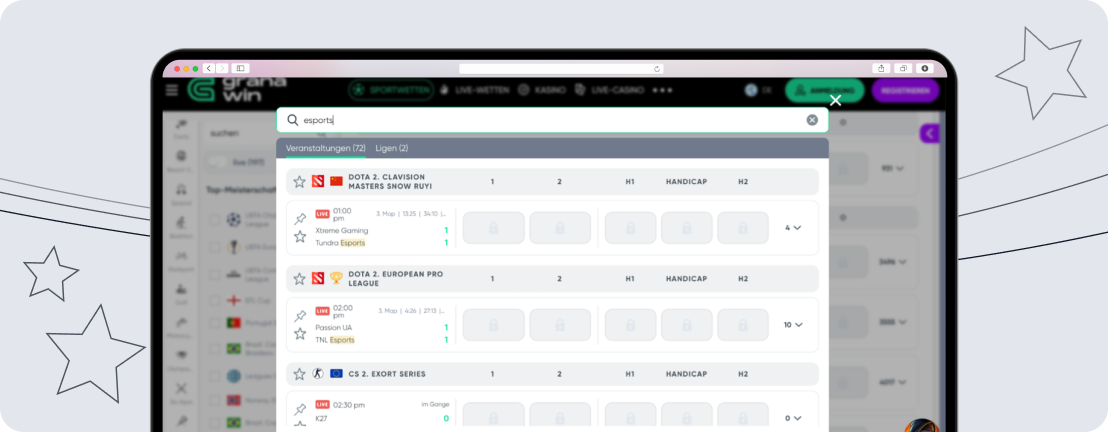Select locked odds 1 for Passion UA match
The width and height of the screenshot is (1108, 432).
(x=493, y=325)
